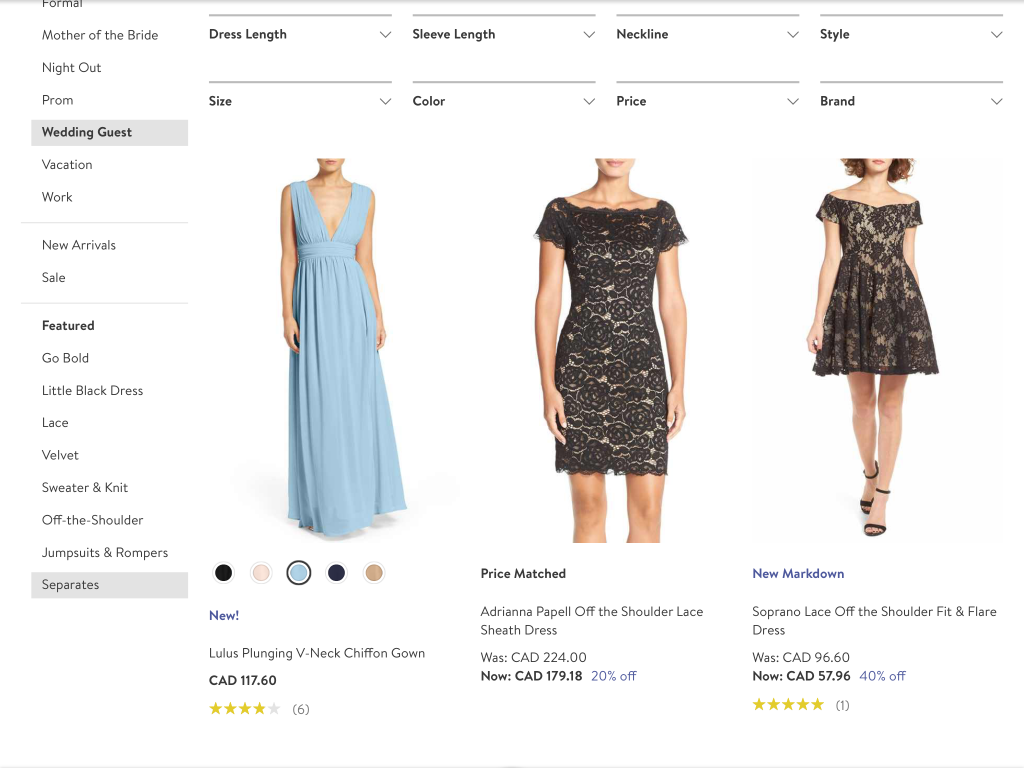Expand the Dress Length filter
1024x768 pixels.
[x=300, y=35]
